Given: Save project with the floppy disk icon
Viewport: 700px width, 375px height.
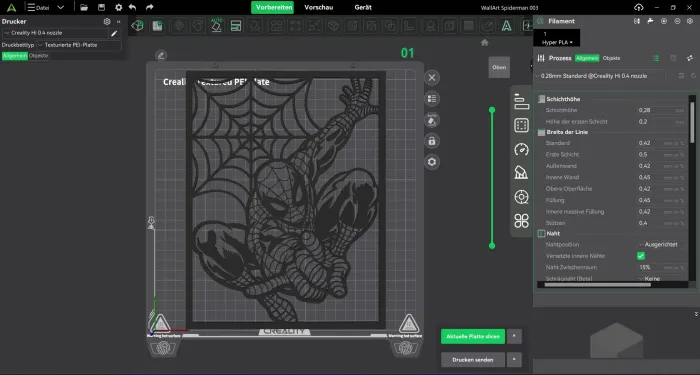Looking at the screenshot, I should [101, 7].
